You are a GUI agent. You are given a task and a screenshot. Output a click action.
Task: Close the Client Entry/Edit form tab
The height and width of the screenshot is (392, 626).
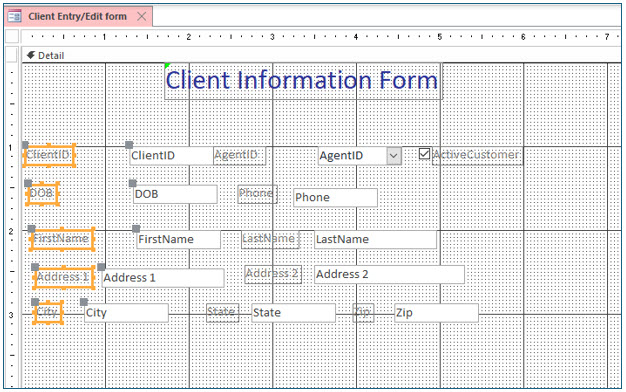[141, 16]
